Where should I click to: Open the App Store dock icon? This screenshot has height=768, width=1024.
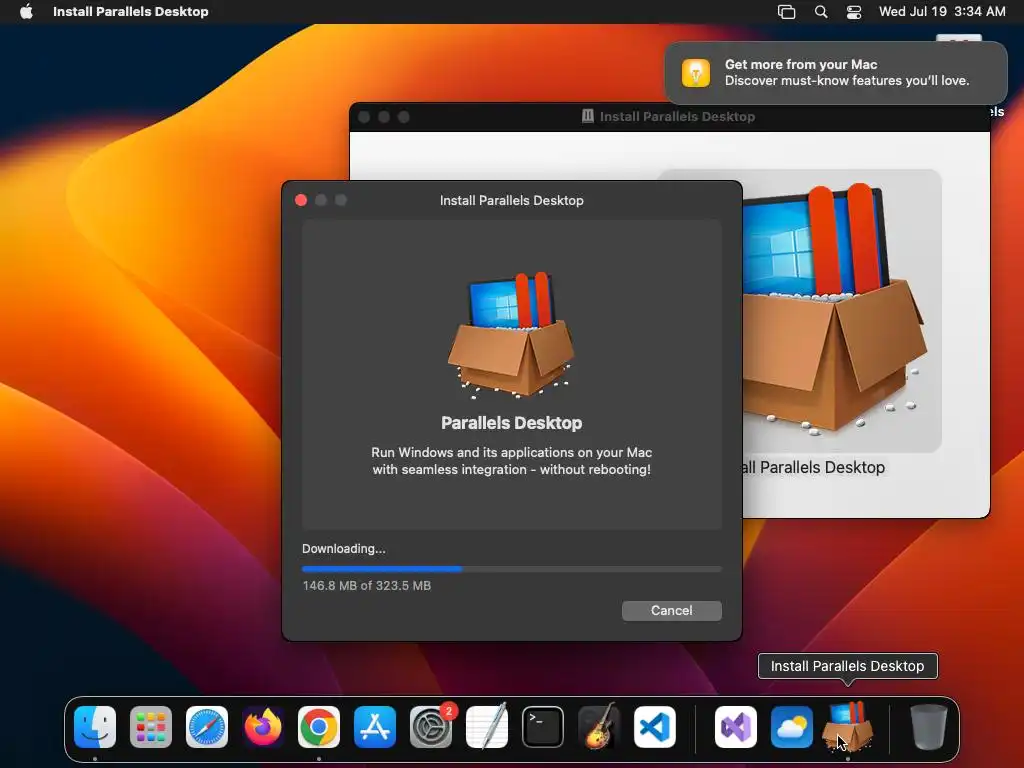375,726
